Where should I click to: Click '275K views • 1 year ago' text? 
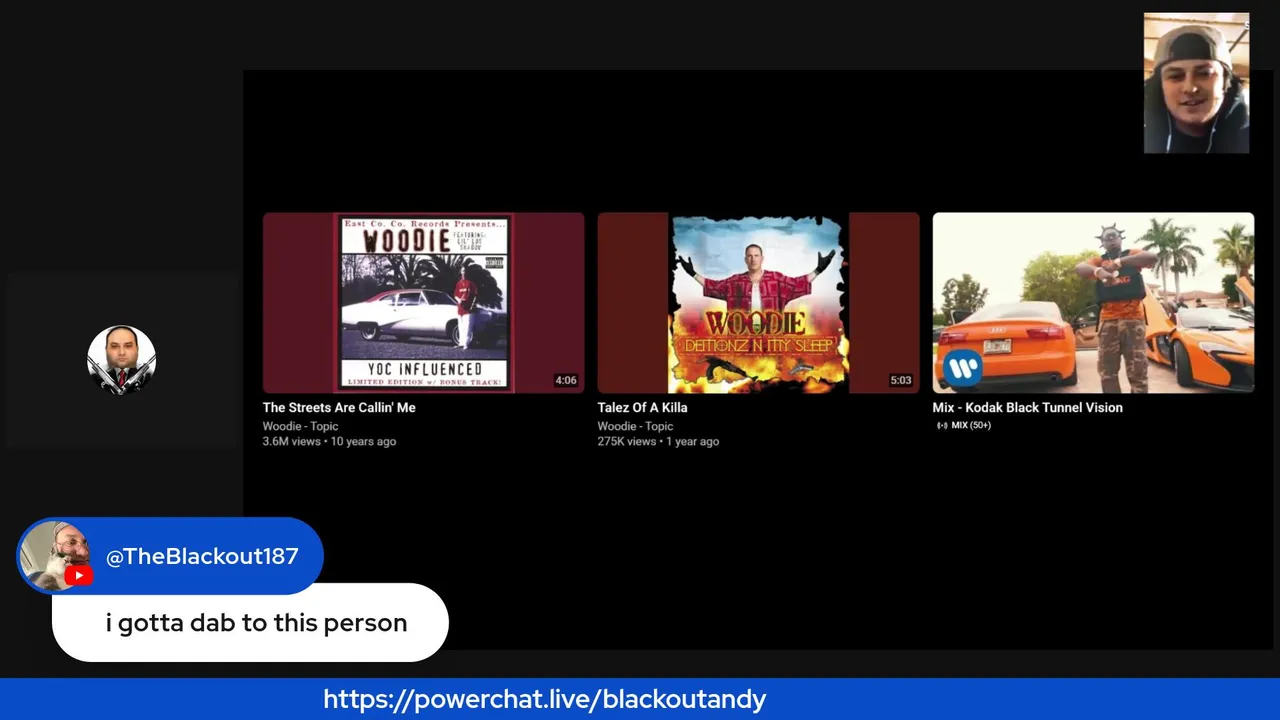(658, 441)
